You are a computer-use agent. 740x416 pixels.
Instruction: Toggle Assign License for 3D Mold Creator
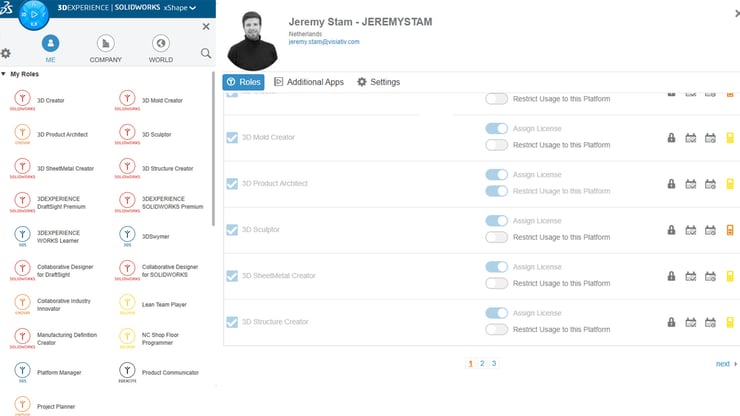click(496, 129)
